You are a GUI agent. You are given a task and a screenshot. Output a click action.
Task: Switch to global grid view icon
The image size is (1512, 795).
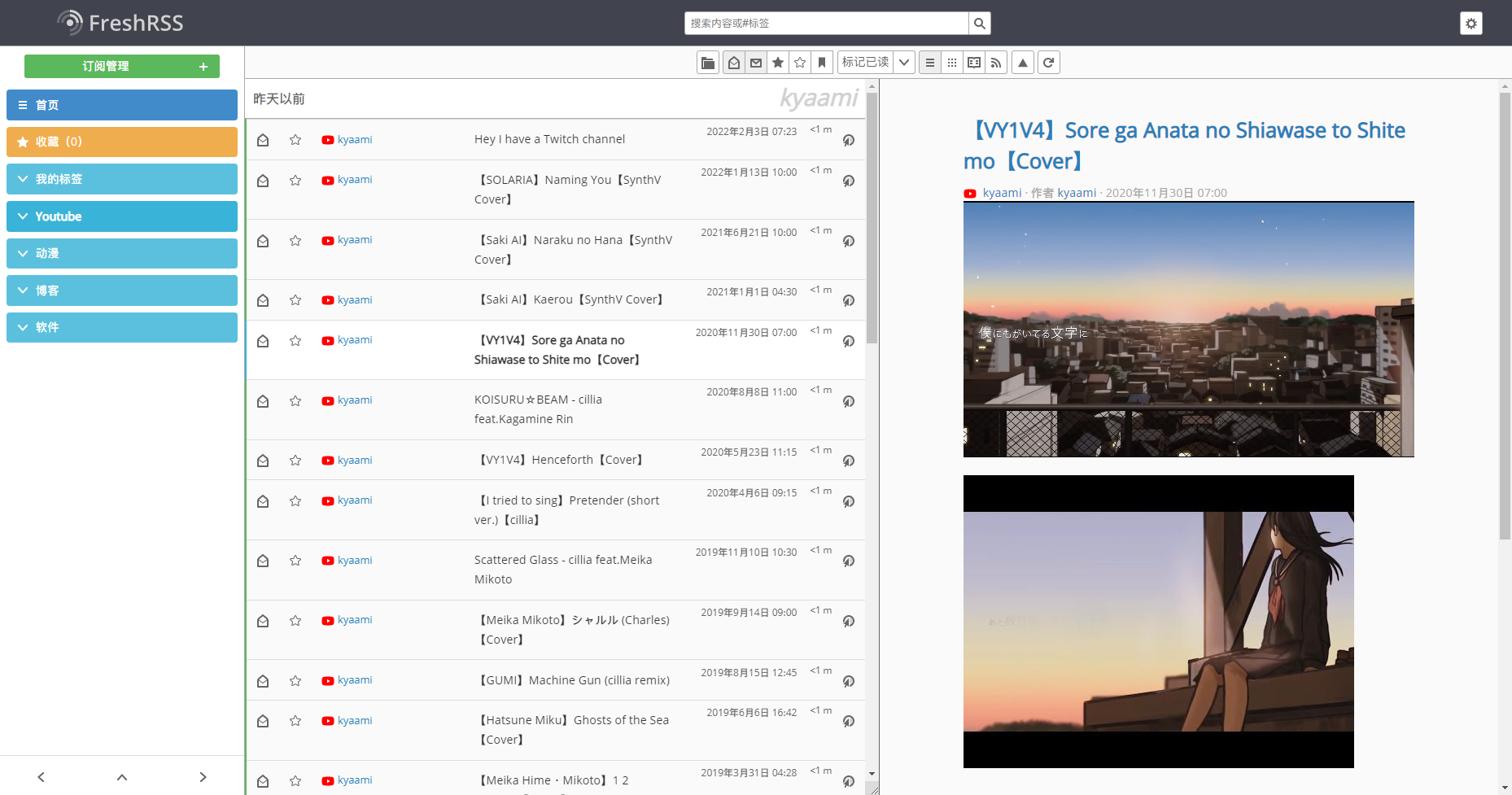952,63
